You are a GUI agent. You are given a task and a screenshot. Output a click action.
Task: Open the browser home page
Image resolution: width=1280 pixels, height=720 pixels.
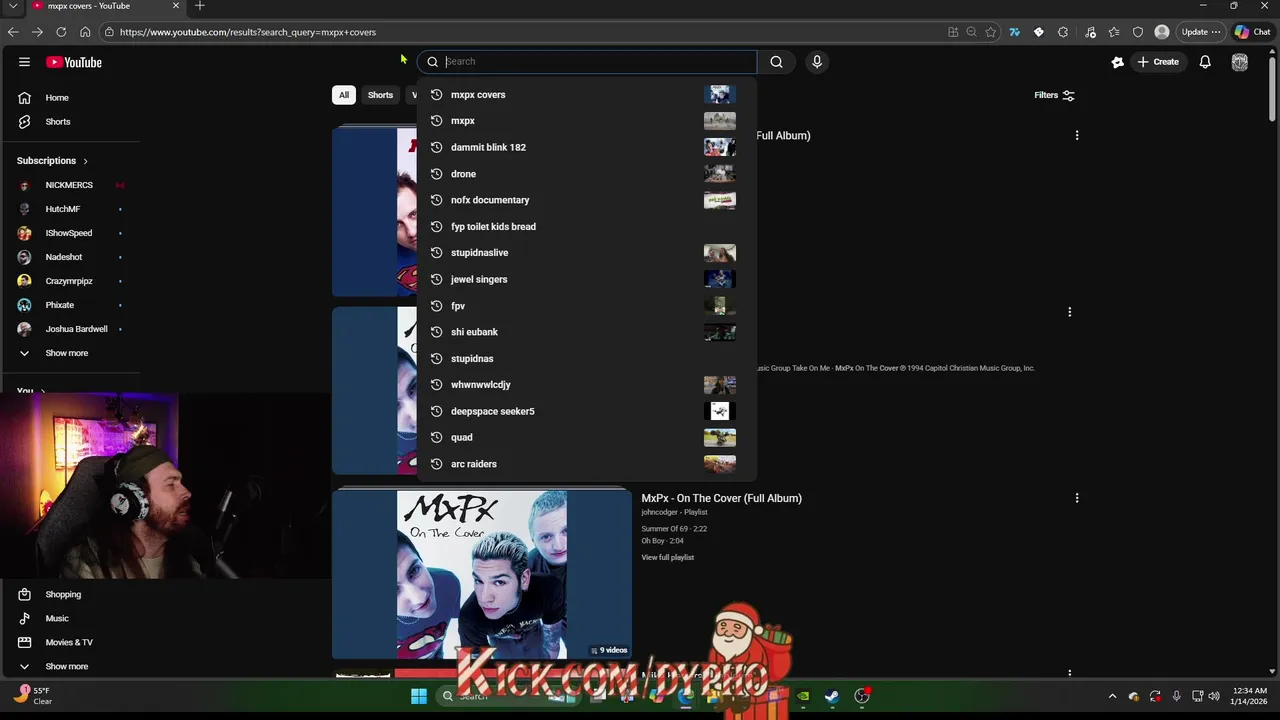click(85, 32)
